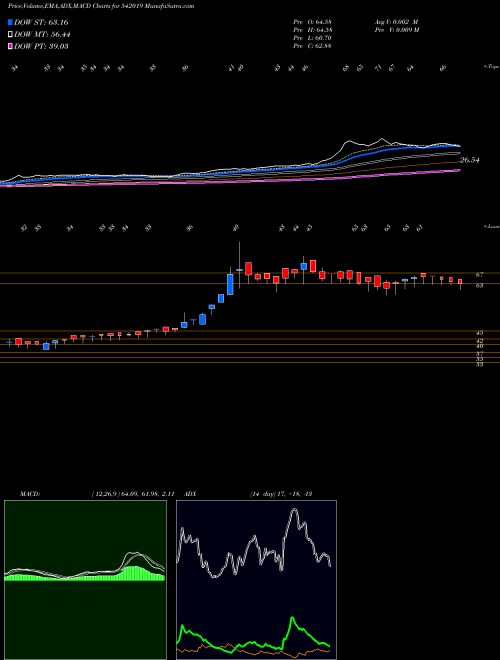Screen dimensions: 500x660
Task: Click the 'Pre O: 64.58' value
Action: pos(312,22)
